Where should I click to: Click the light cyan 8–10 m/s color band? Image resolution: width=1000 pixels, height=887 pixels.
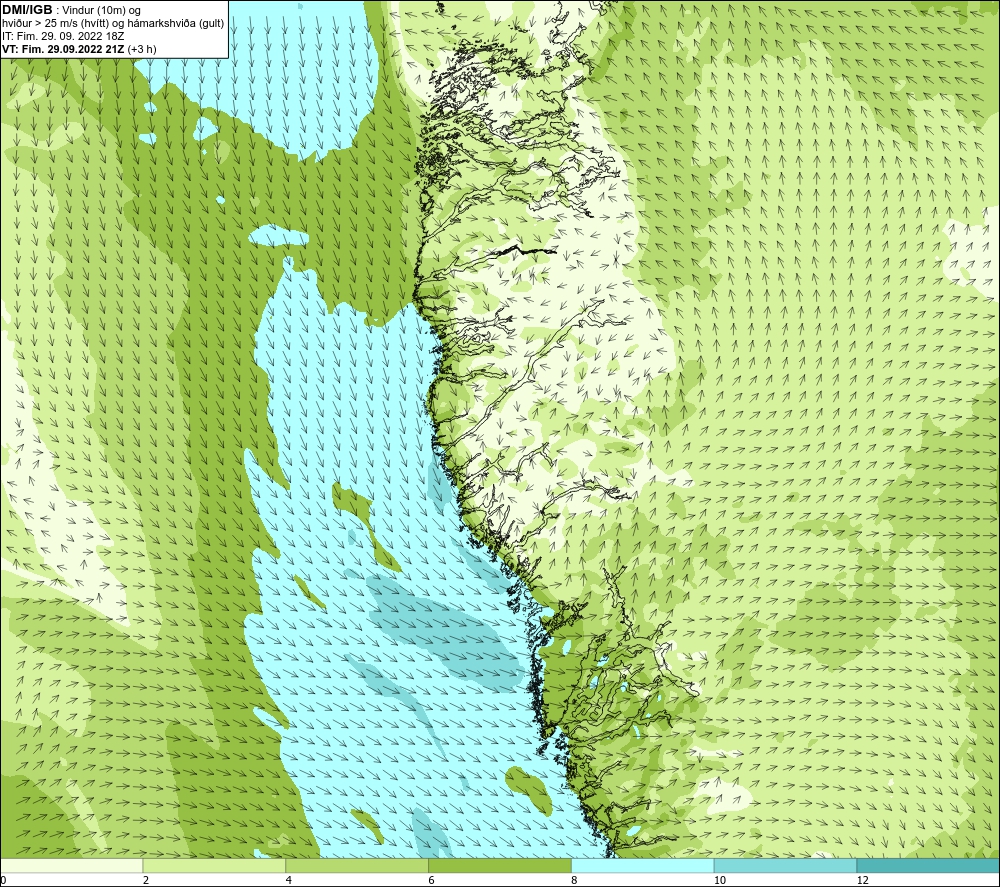click(x=643, y=865)
